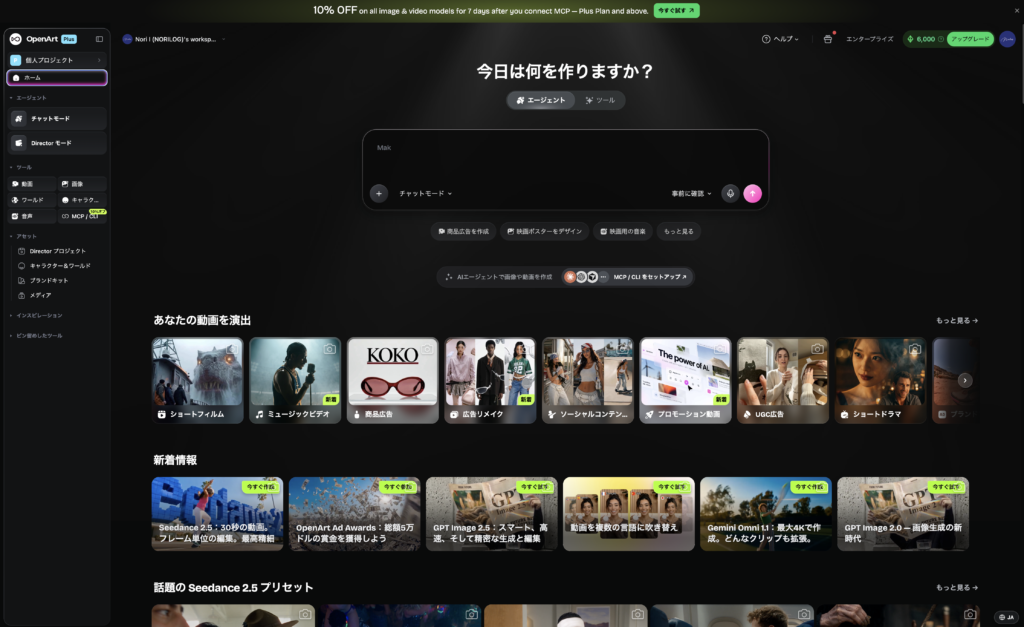Click the plus attach button in prompt box

pyautogui.click(x=379, y=193)
